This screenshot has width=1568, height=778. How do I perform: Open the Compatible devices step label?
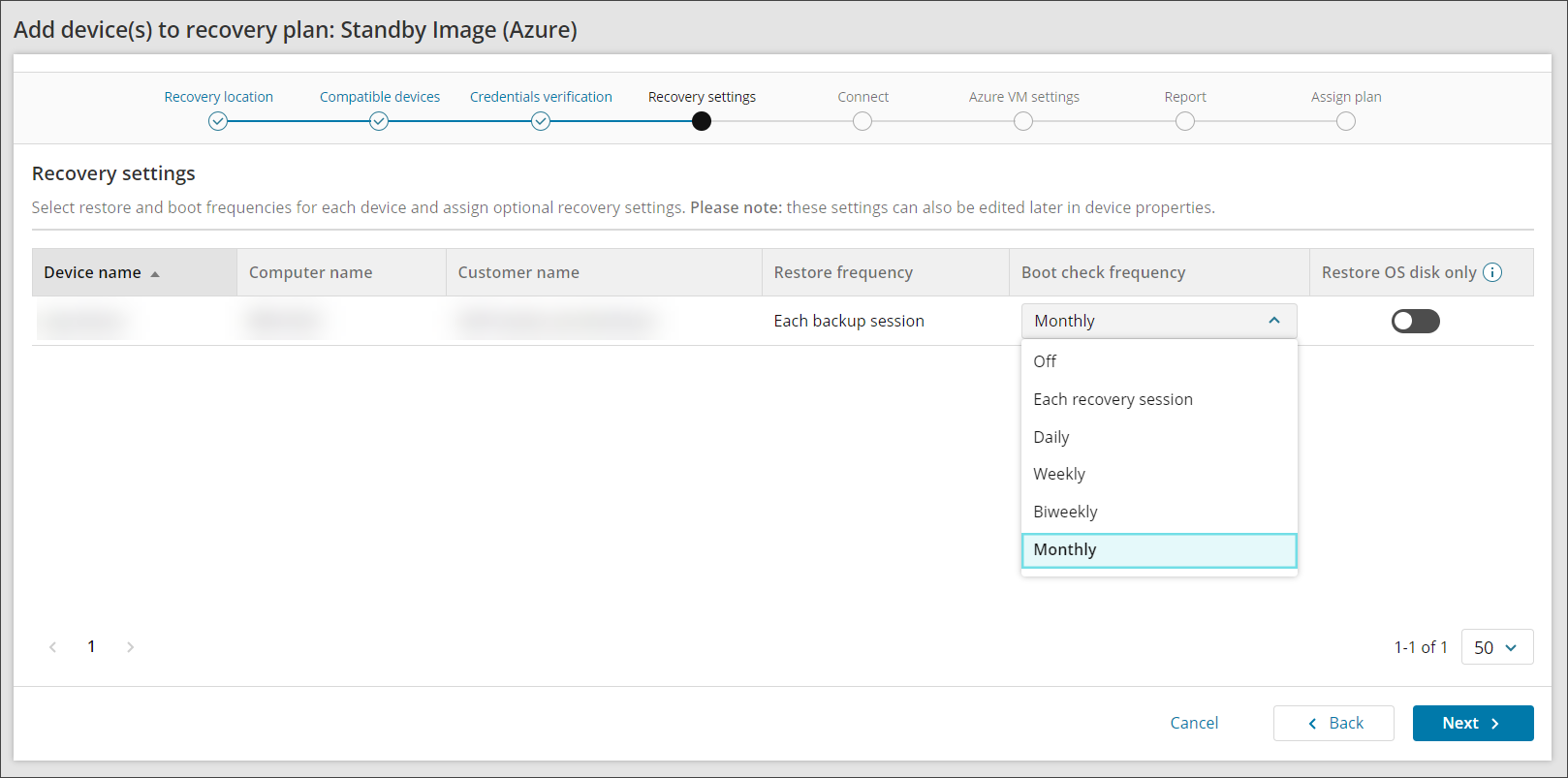(x=380, y=97)
